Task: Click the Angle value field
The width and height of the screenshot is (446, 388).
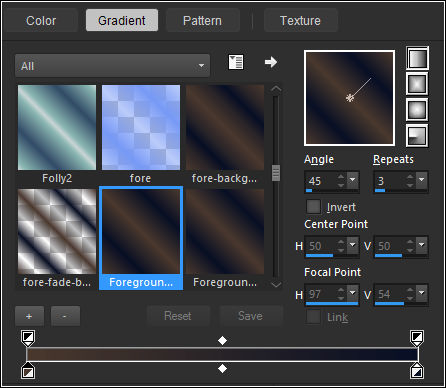Action: coord(321,181)
